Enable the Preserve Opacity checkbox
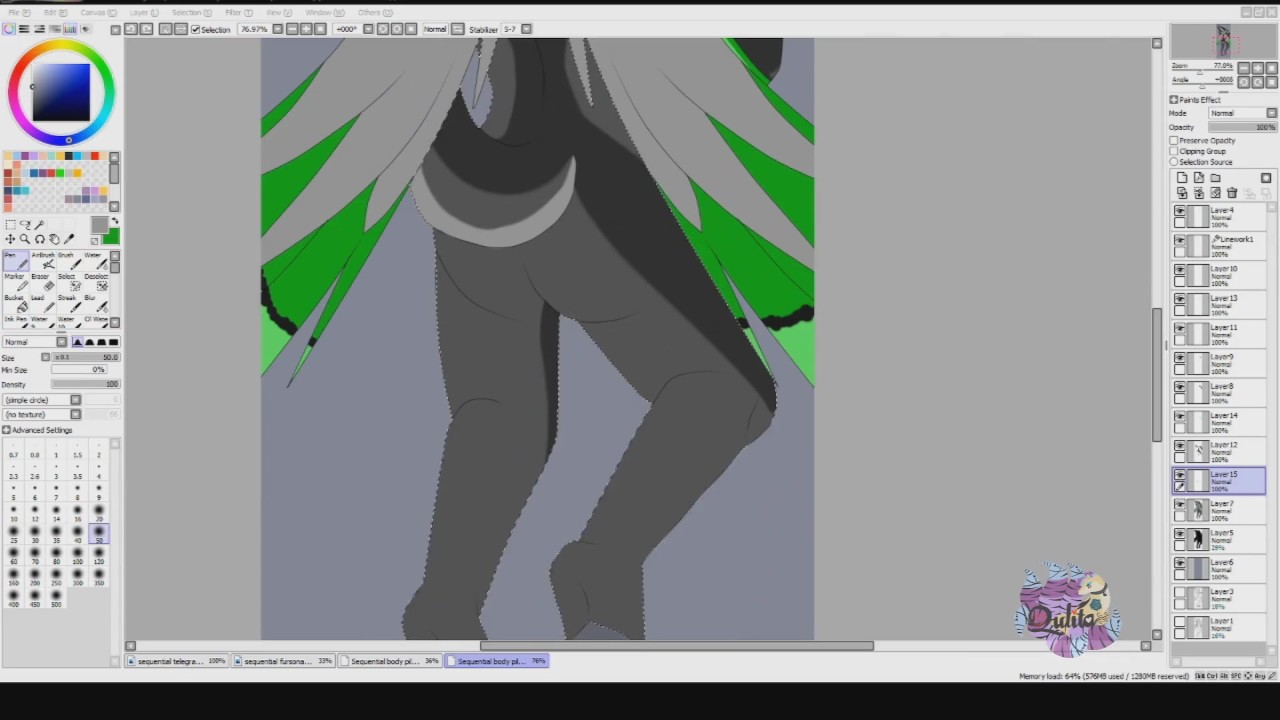Viewport: 1280px width, 720px height. pos(1174,141)
